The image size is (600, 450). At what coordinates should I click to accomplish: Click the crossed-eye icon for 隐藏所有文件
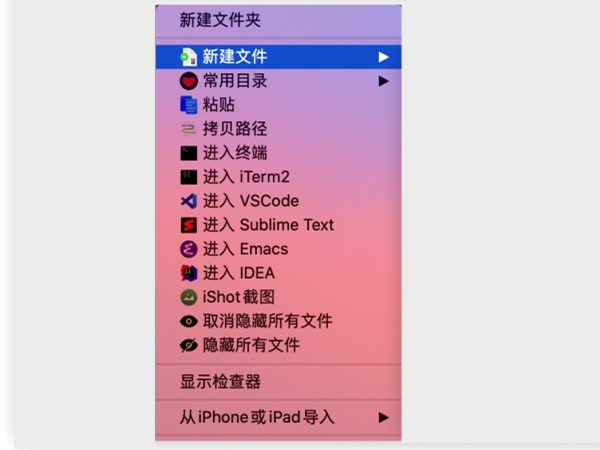click(189, 345)
